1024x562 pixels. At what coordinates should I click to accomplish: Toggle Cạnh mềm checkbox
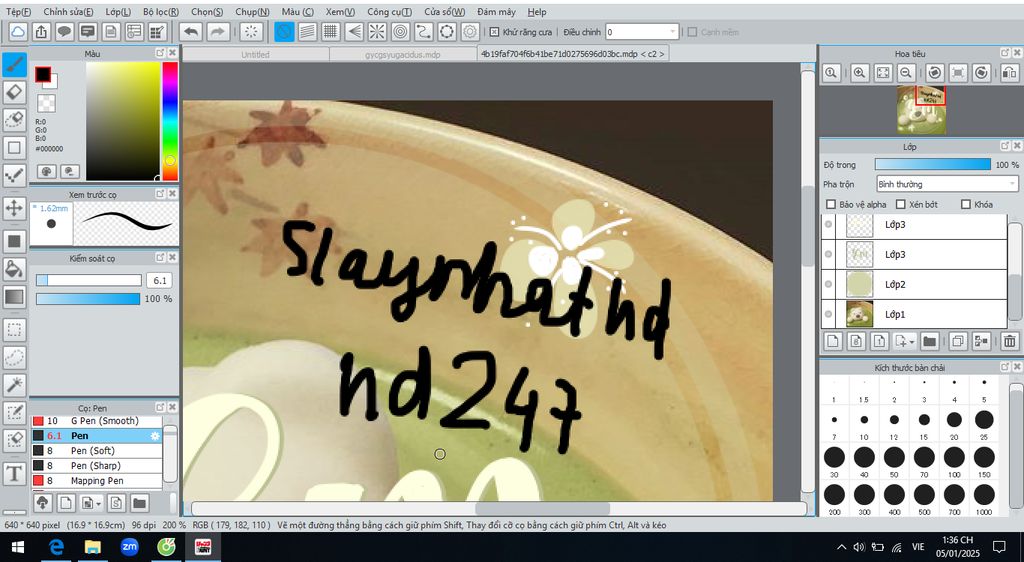click(692, 32)
